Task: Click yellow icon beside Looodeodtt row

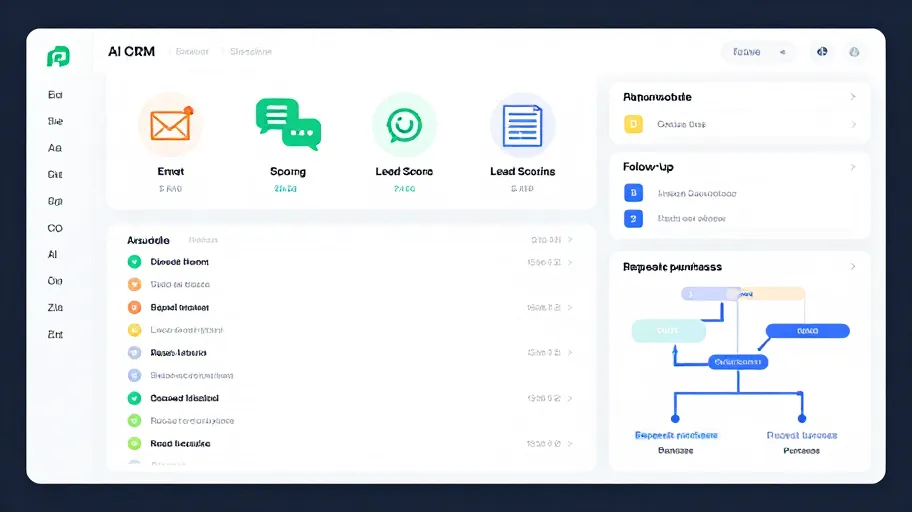Action: (134, 330)
